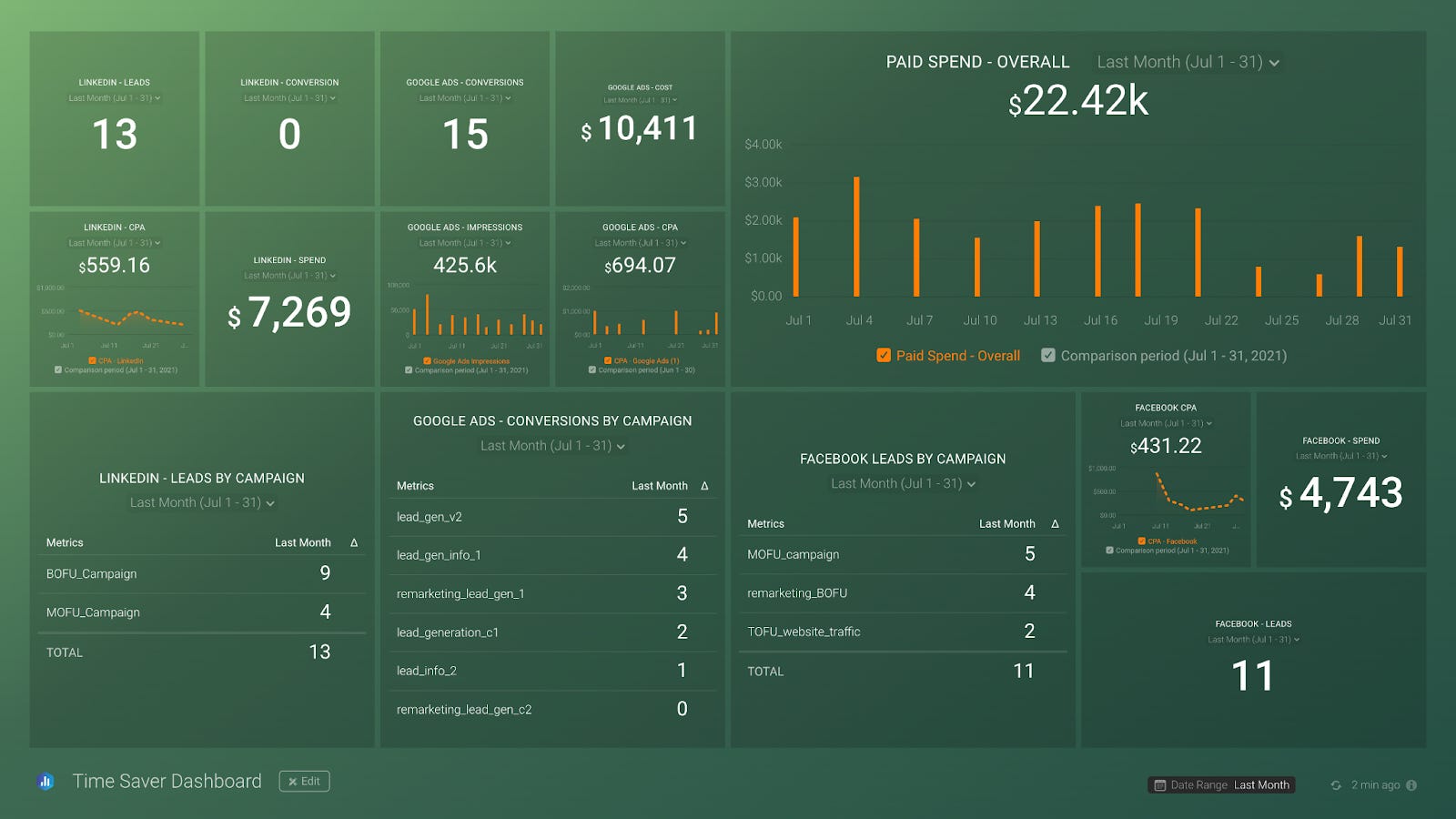Open the Facebook Leads by Campaign date selector

pos(902,483)
